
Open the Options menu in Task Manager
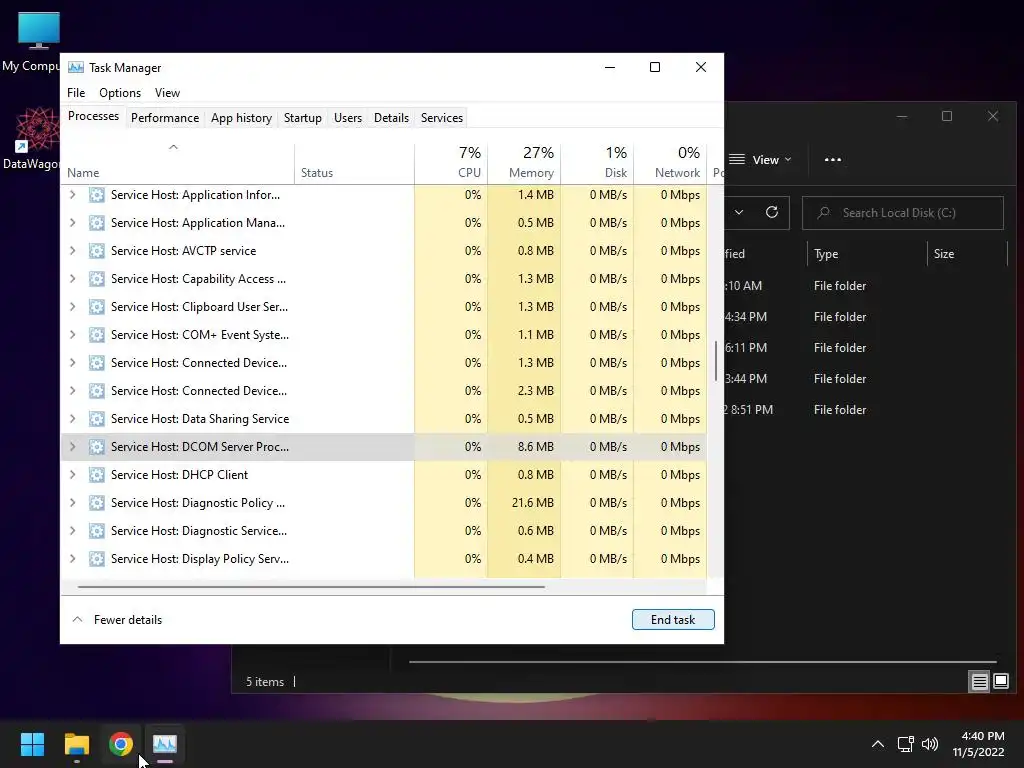click(x=120, y=93)
